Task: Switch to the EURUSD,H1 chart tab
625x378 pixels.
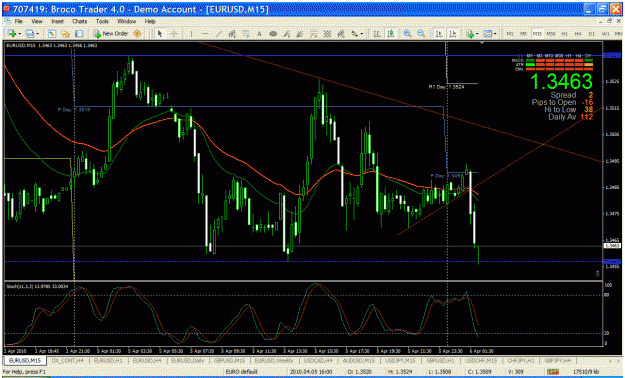Action: tap(107, 360)
